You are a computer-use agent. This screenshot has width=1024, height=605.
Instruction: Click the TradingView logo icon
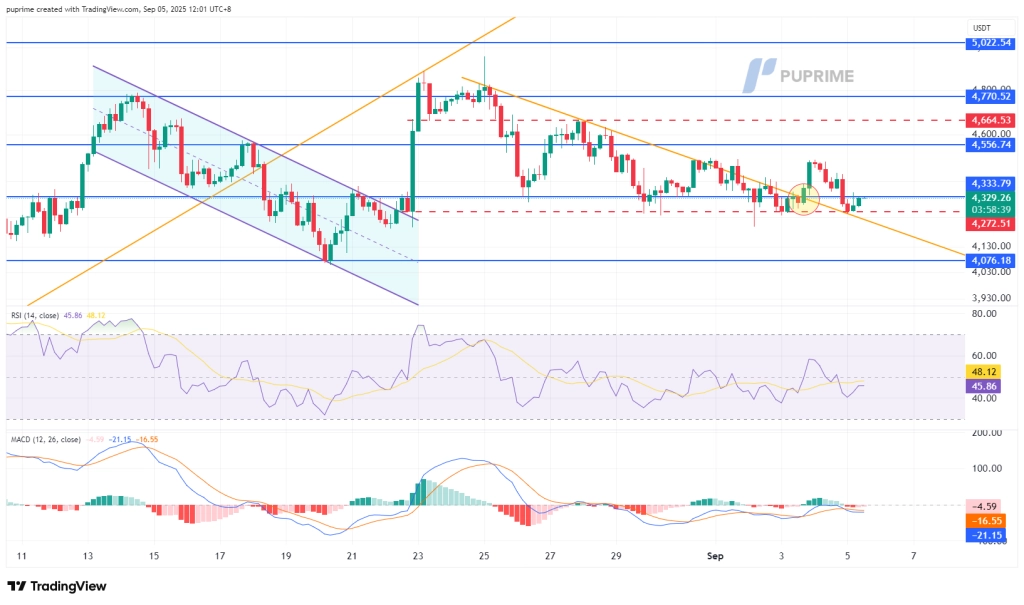coord(17,587)
